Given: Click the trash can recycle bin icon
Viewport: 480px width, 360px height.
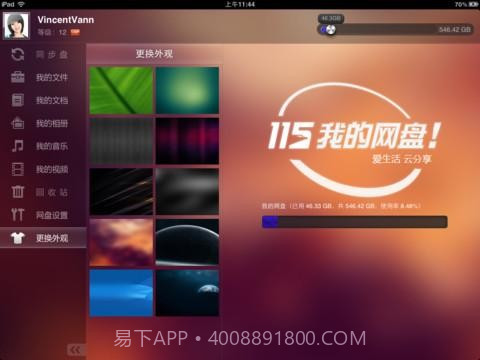Looking at the screenshot, I should click(17, 192).
